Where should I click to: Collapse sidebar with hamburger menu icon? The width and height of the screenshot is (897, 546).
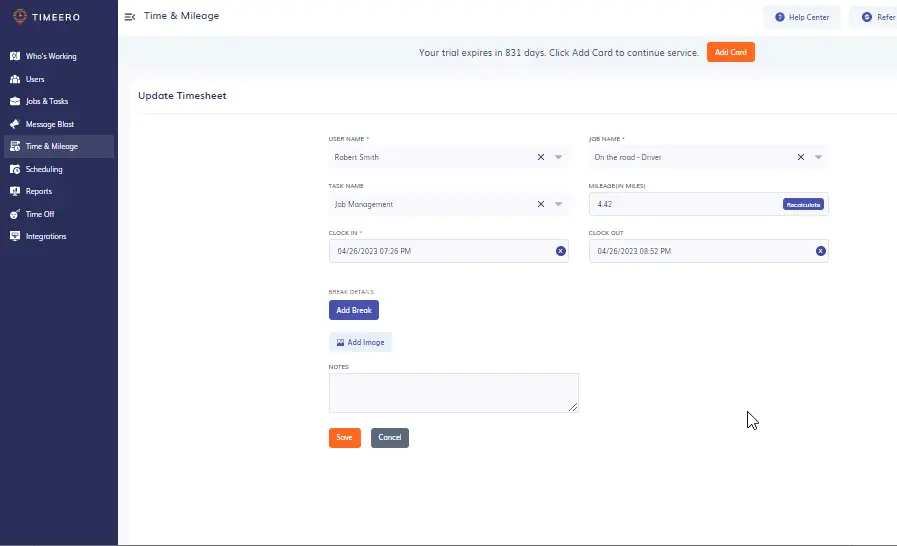(x=130, y=17)
